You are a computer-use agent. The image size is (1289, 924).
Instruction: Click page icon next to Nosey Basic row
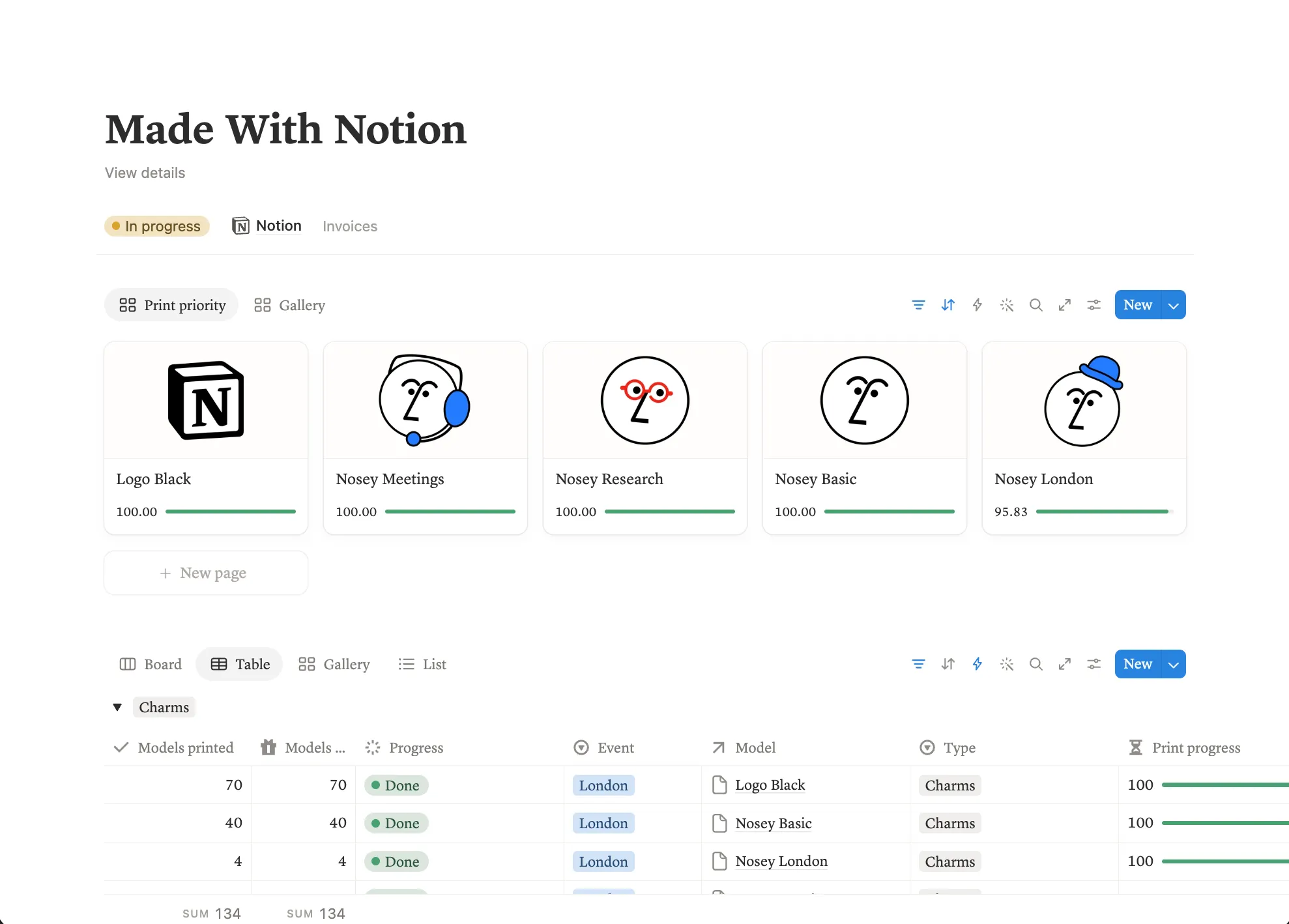tap(719, 823)
